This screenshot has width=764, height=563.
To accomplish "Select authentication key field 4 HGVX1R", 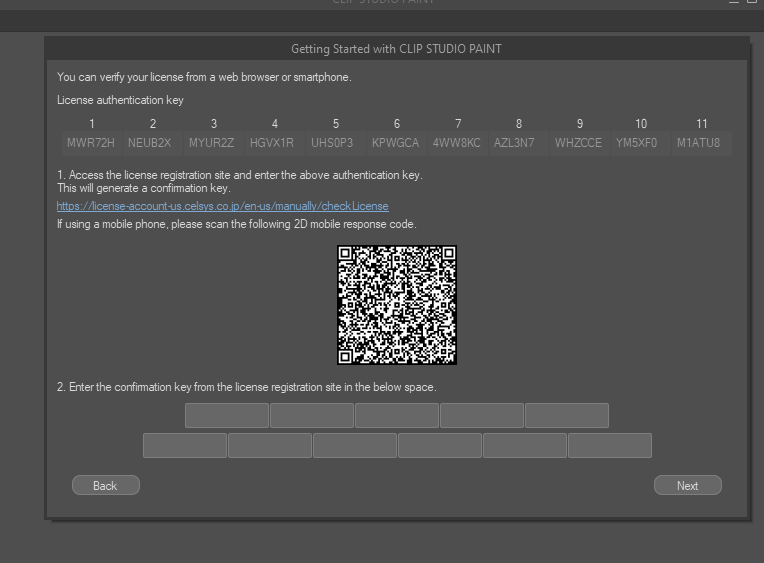I will (x=274, y=143).
